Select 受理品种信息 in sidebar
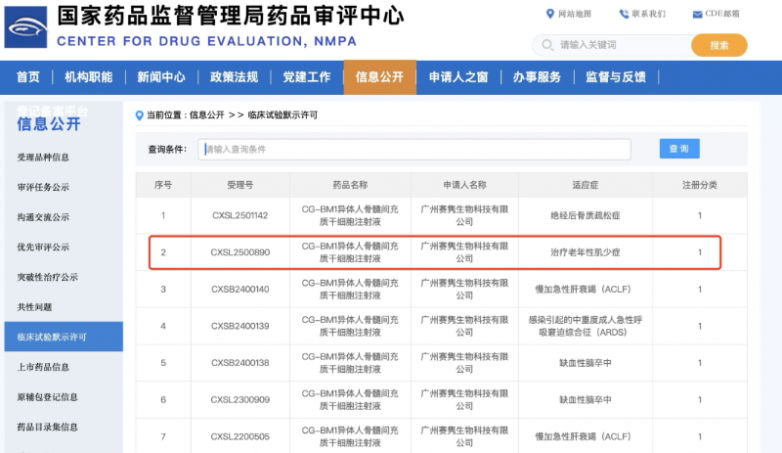The height and width of the screenshot is (453, 782). 43,157
